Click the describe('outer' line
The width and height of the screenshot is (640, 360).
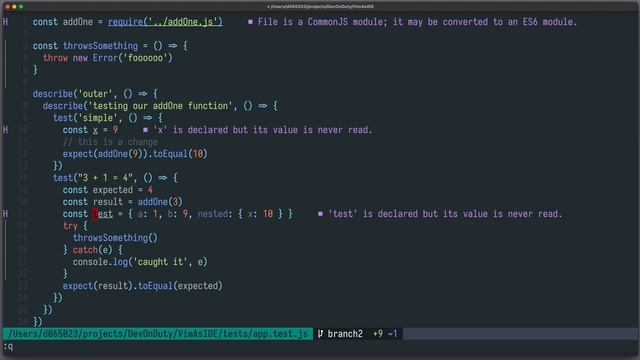[95, 94]
